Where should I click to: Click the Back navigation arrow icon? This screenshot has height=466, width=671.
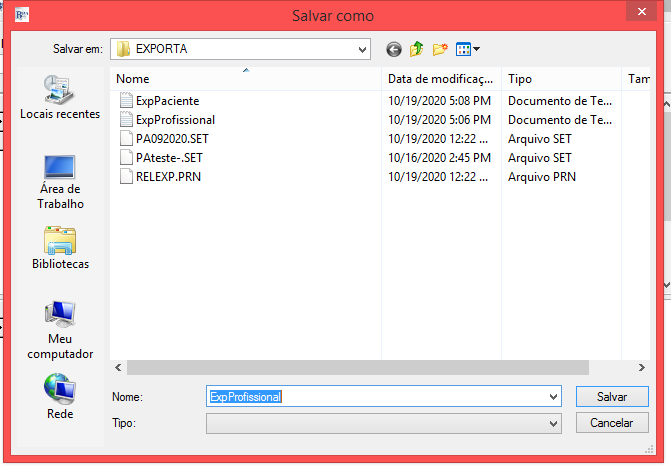pos(393,49)
